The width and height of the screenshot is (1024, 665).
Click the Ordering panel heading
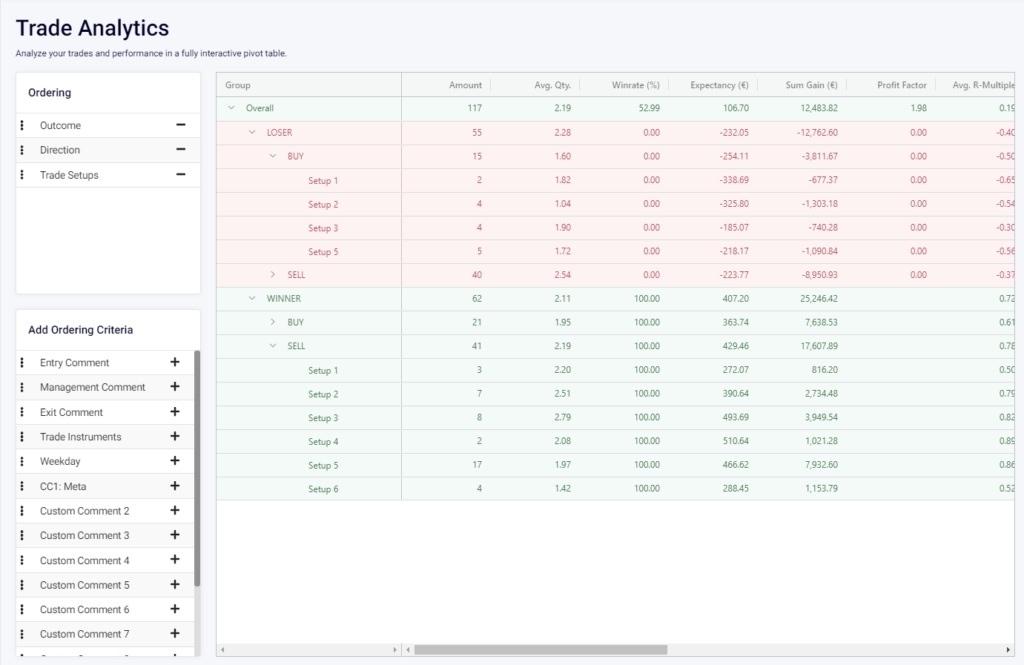[x=50, y=93]
